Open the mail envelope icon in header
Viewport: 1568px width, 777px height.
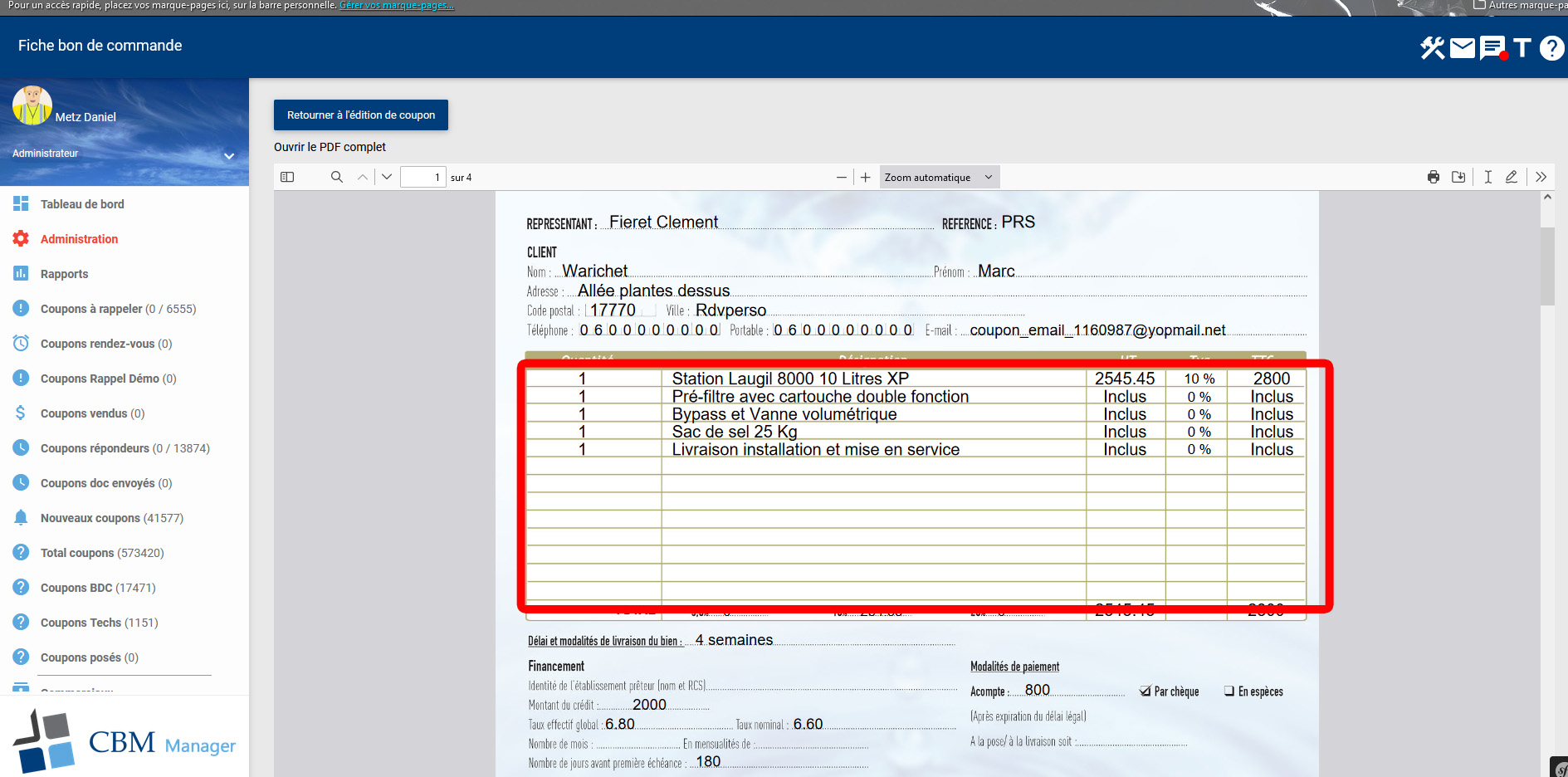pyautogui.click(x=1463, y=48)
